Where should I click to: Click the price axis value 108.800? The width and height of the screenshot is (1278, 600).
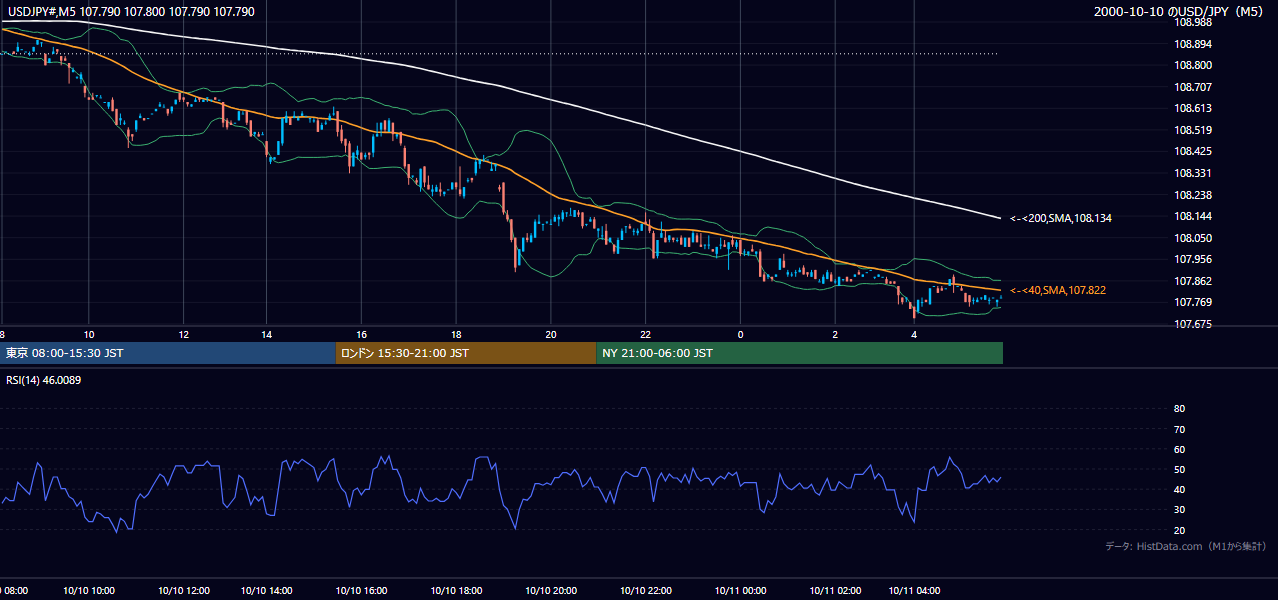tap(1194, 65)
